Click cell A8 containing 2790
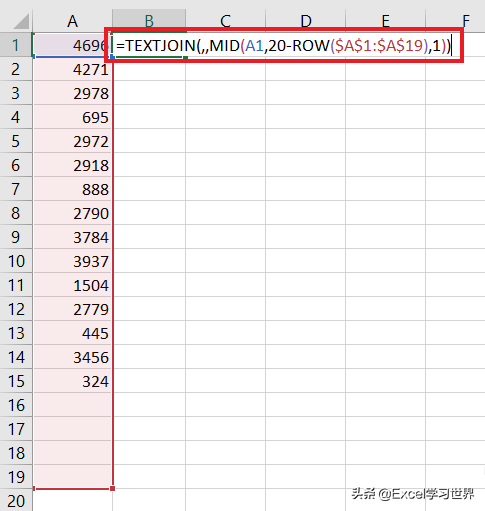The height and width of the screenshot is (511, 485). tap(72, 213)
